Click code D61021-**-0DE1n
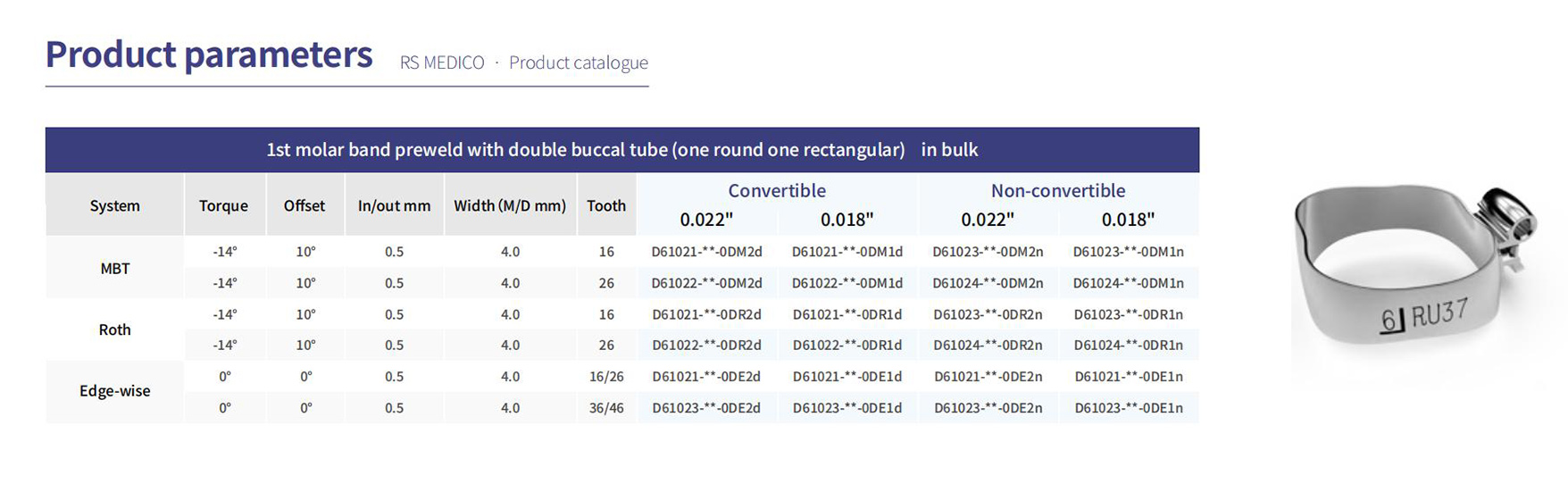This screenshot has height=492, width=1568. 1128,377
